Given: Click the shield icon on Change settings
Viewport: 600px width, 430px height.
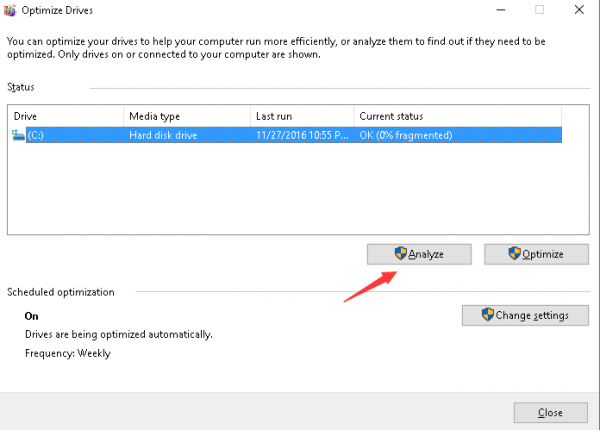Looking at the screenshot, I should coord(487,315).
